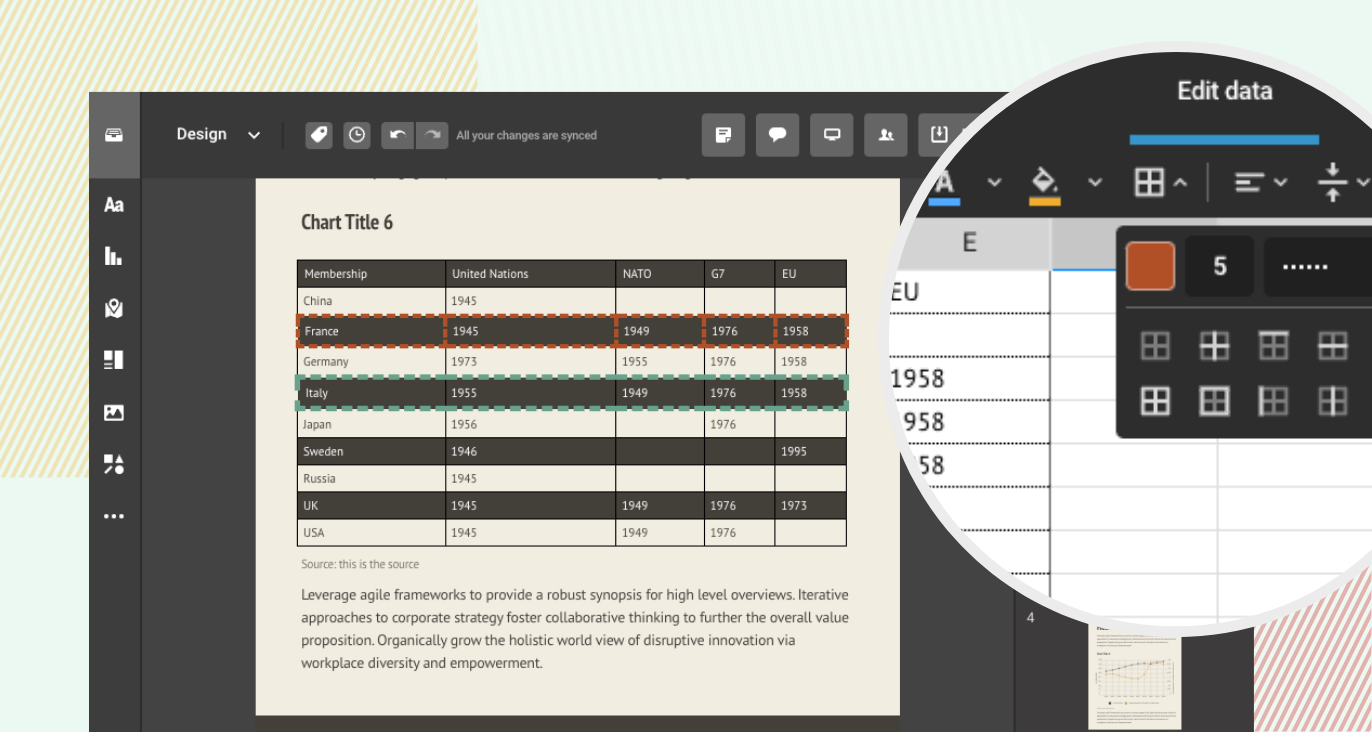Open the shapes tool in the sidebar
The width and height of the screenshot is (1372, 732).
tap(113, 464)
